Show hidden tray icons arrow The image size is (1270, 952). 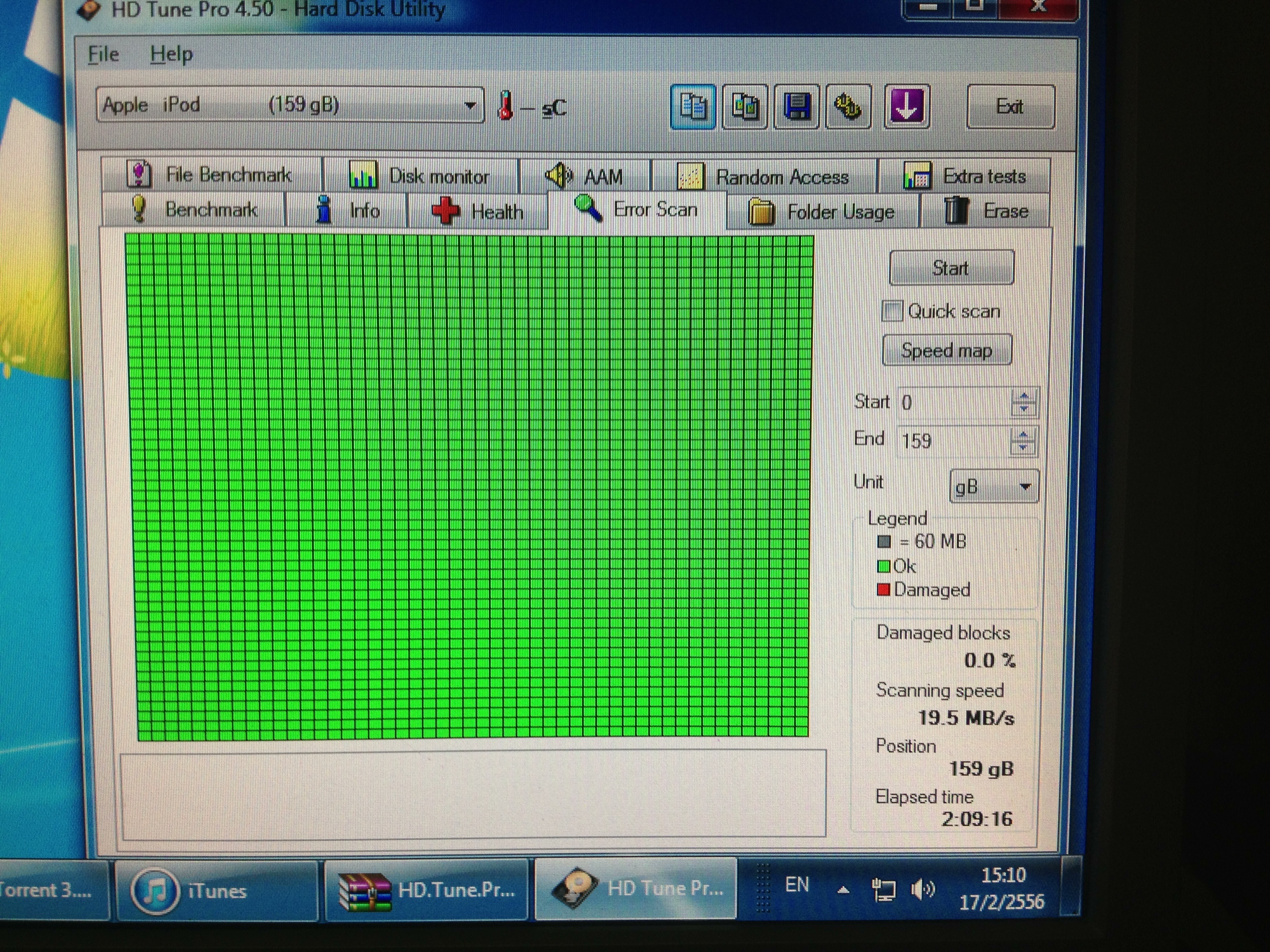(843, 890)
